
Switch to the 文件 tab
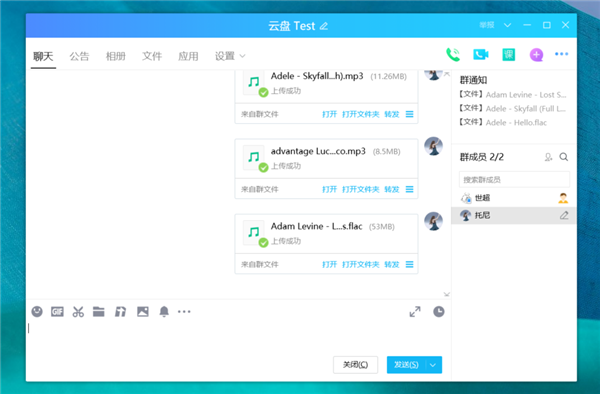pyautogui.click(x=152, y=56)
